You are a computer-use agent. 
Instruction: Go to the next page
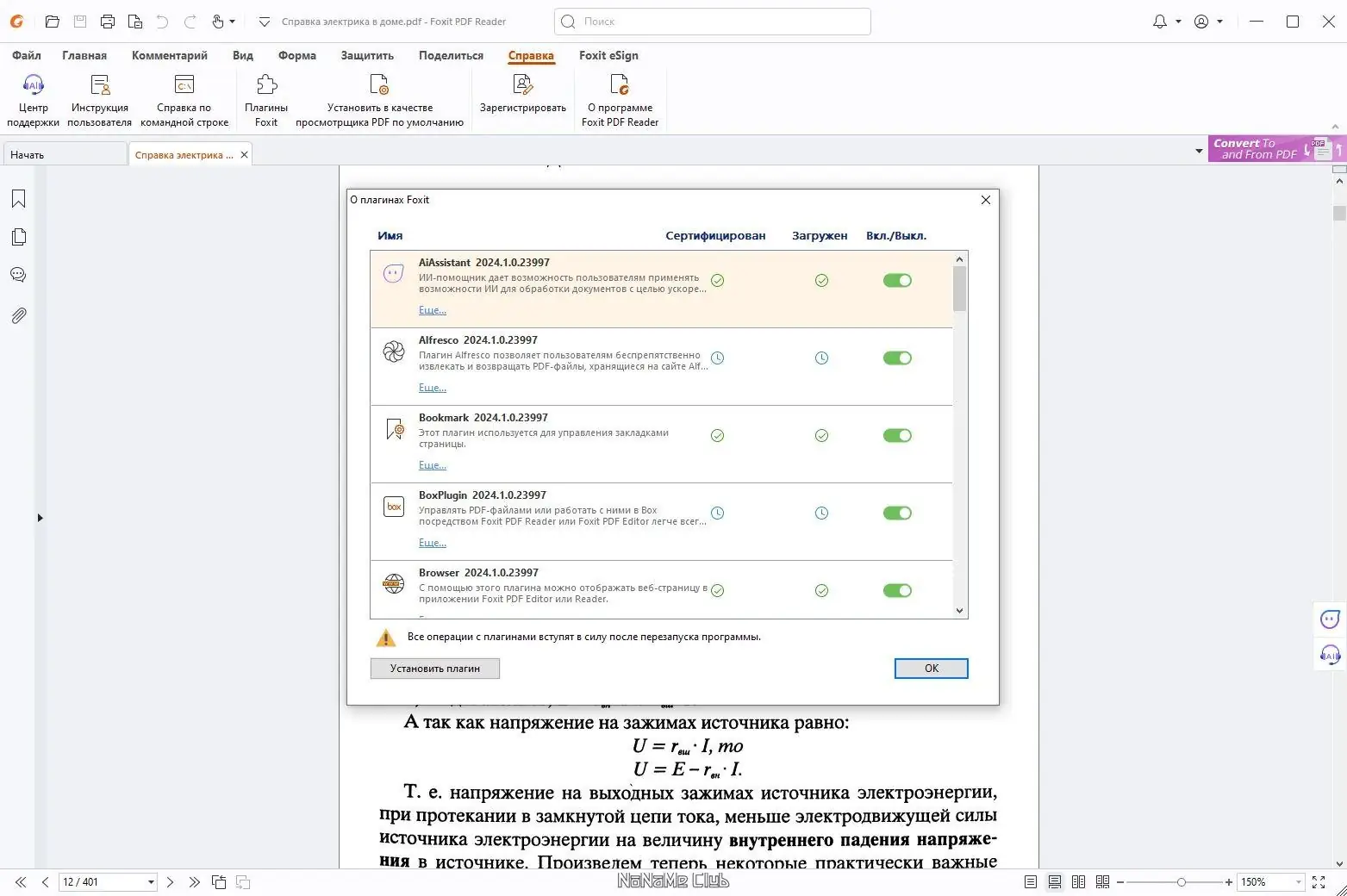pyautogui.click(x=170, y=882)
